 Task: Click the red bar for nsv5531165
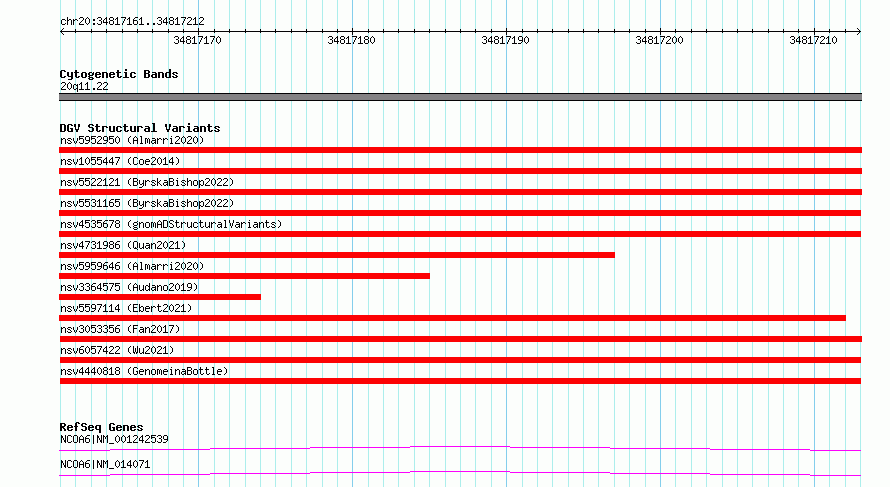460,213
